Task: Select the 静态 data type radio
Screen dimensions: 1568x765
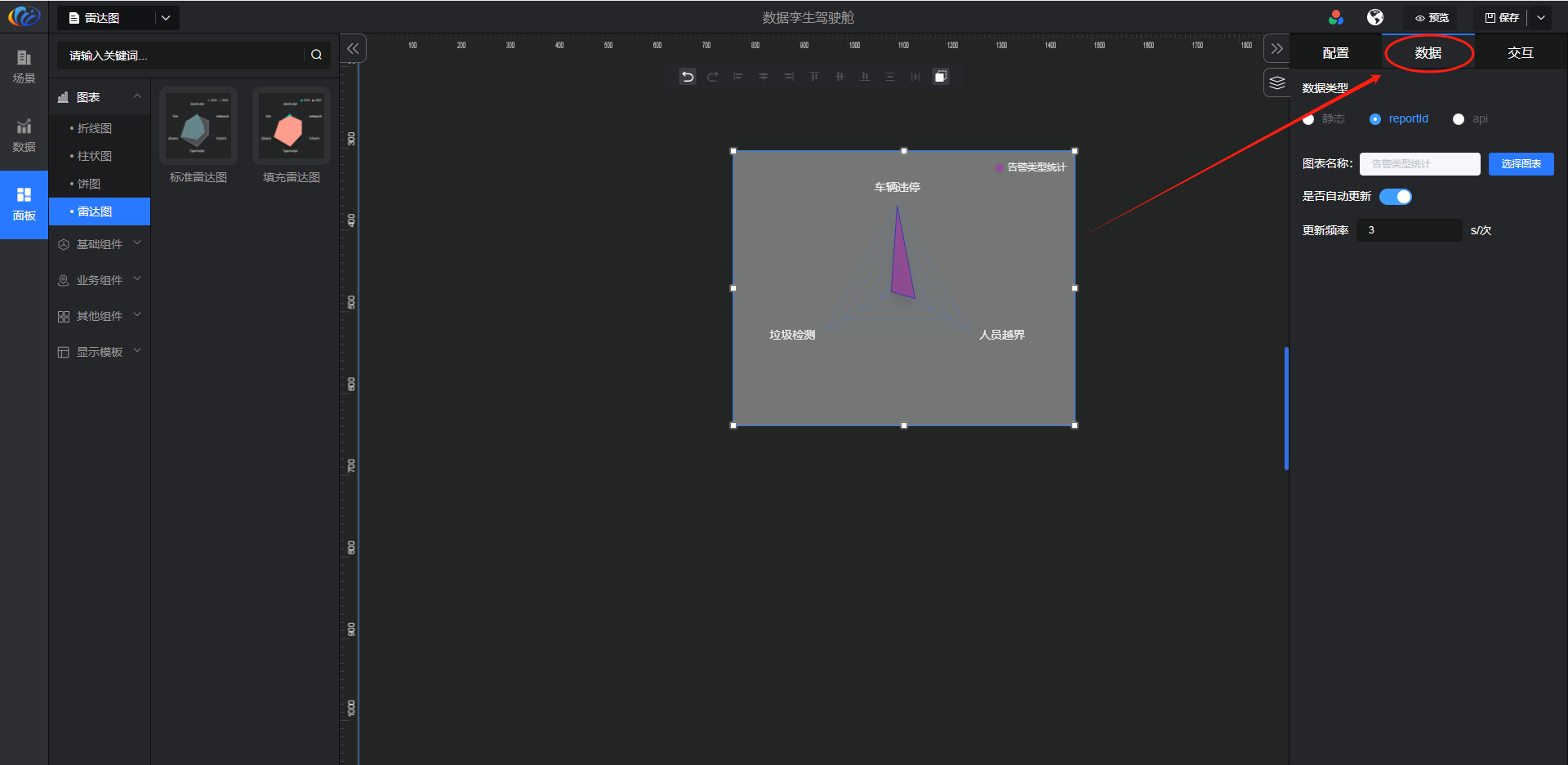Action: (1309, 119)
